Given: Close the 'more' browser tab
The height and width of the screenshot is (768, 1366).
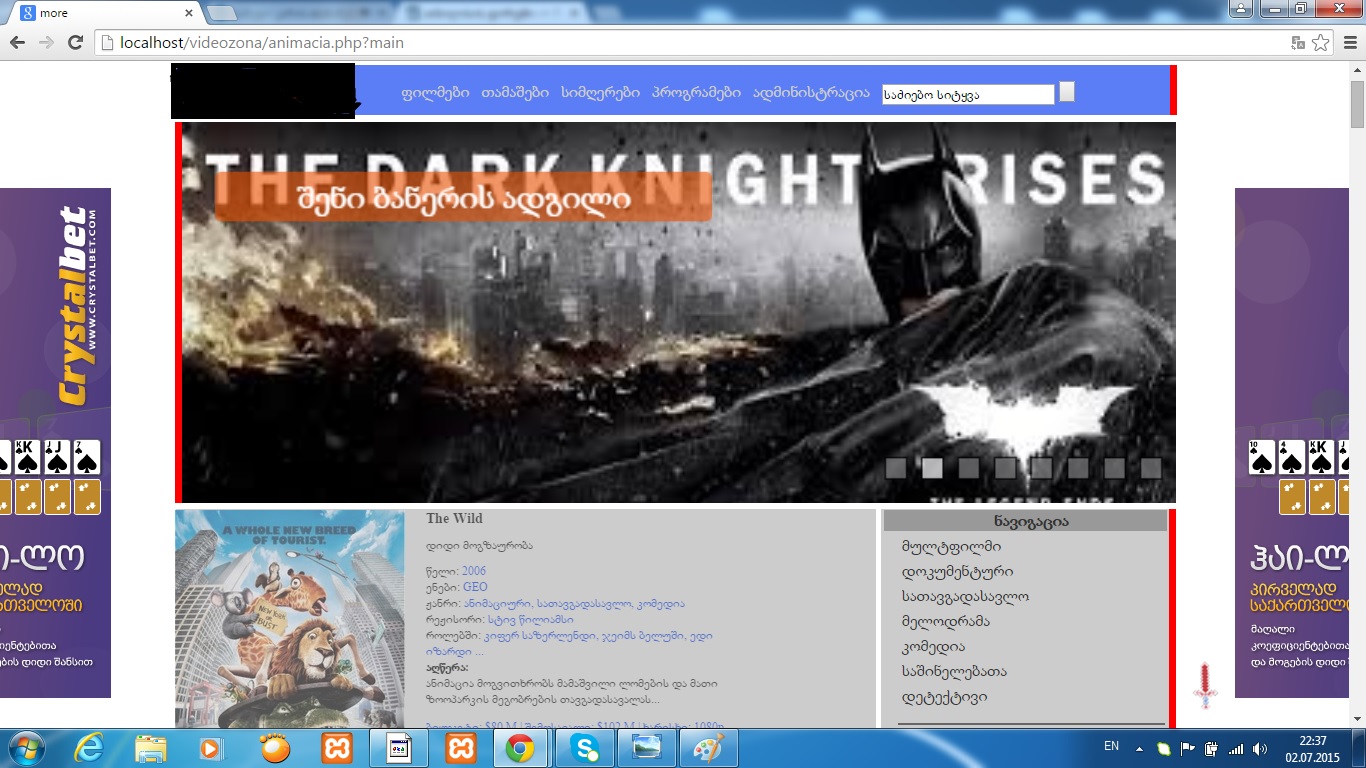Looking at the screenshot, I should click(189, 13).
